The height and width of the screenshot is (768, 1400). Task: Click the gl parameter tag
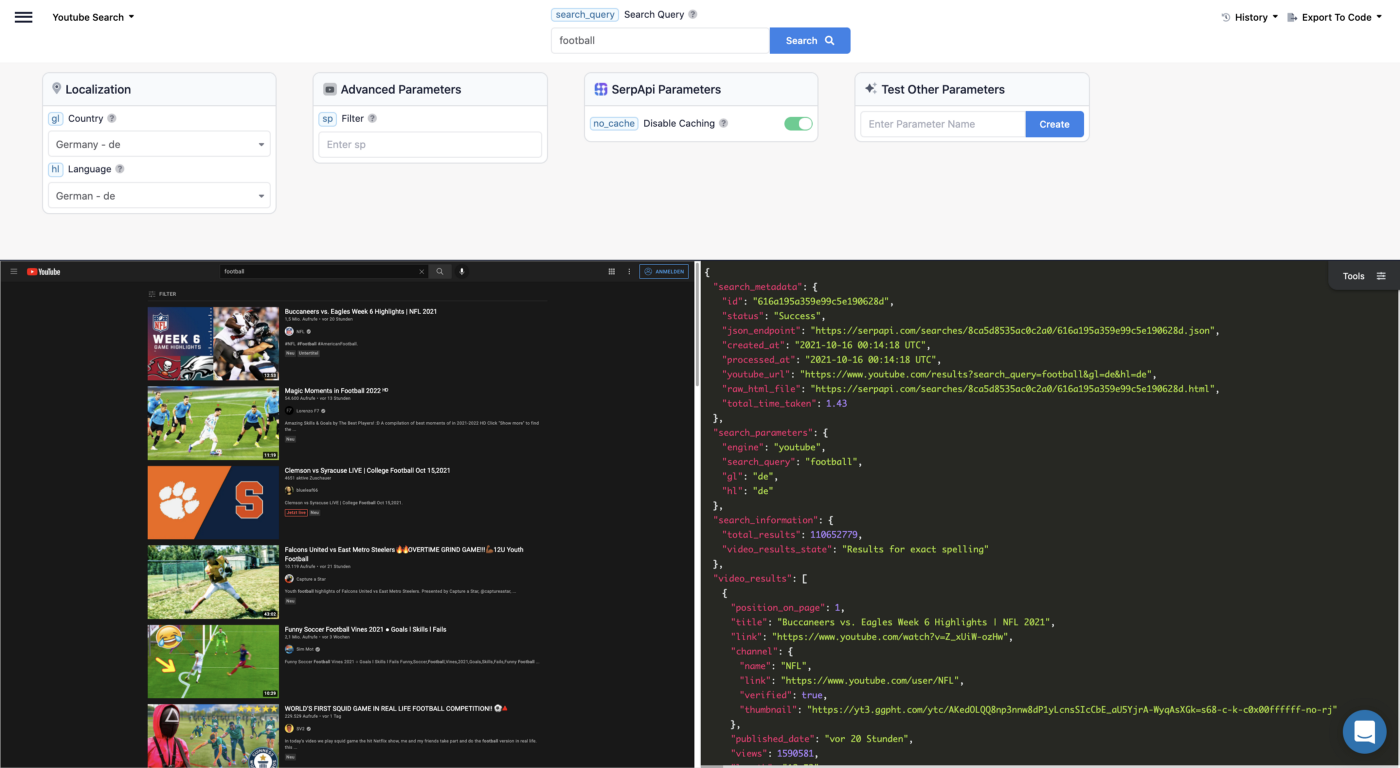(x=56, y=118)
